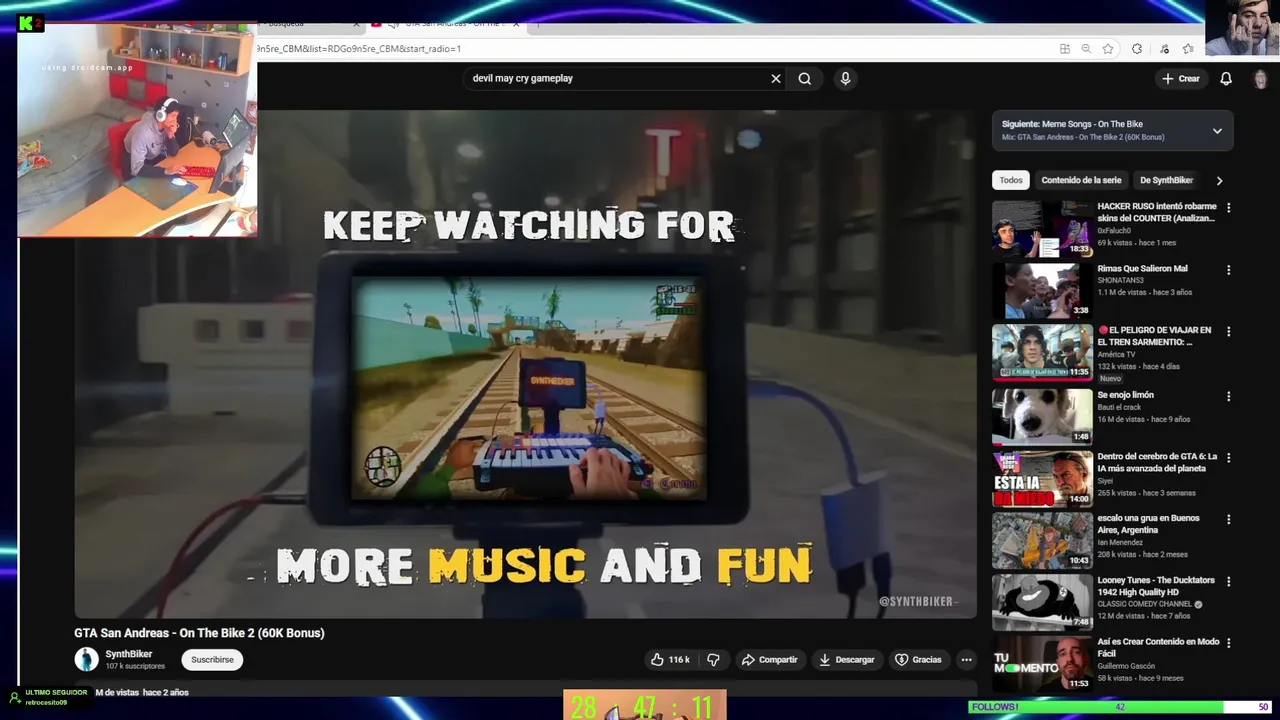Image resolution: width=1280 pixels, height=720 pixels.
Task: Open options for HACKER RUSO video
Action: (x=1229, y=208)
